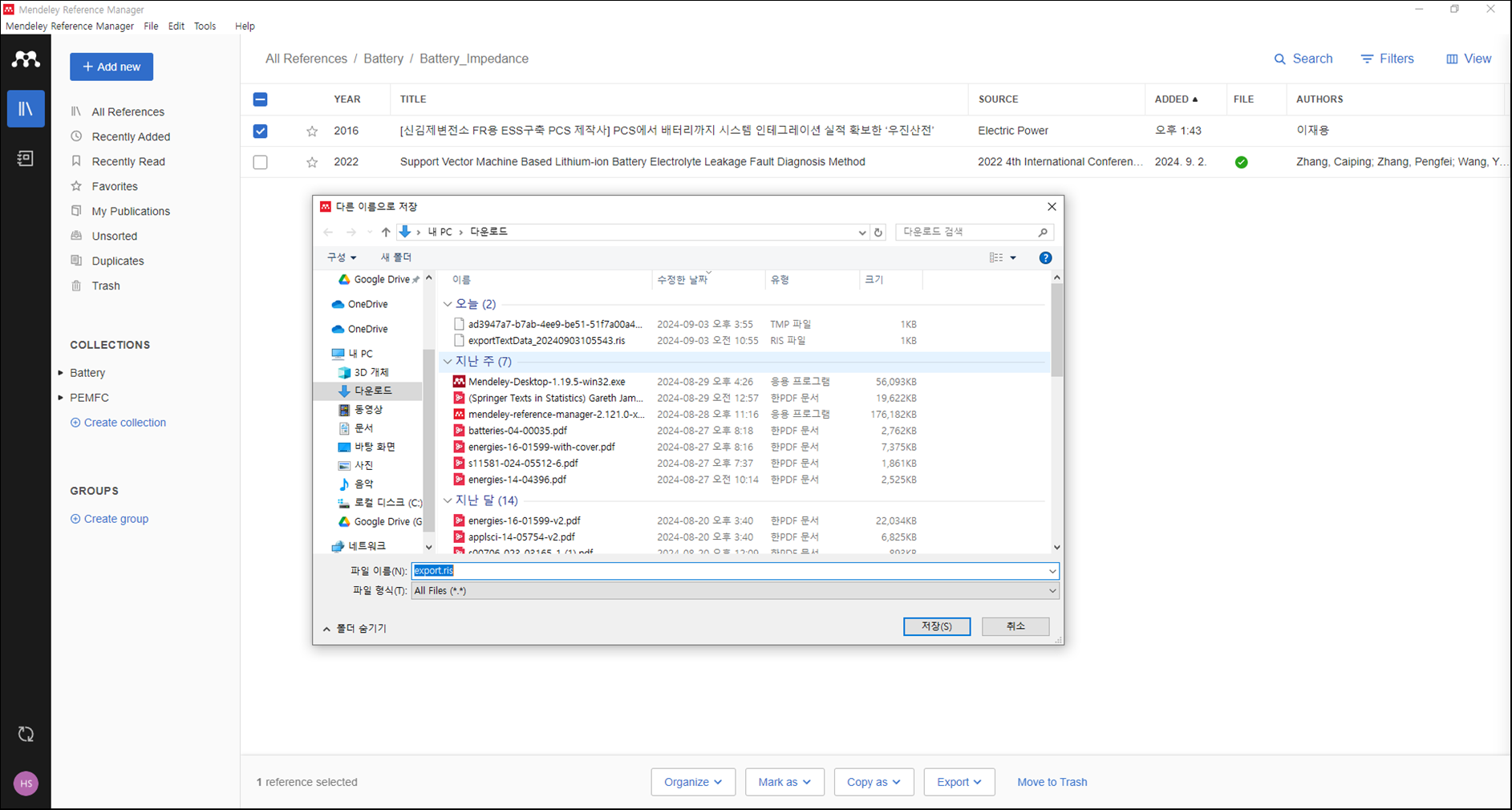
Task: Refresh the save dialog folder listing
Action: click(x=878, y=233)
